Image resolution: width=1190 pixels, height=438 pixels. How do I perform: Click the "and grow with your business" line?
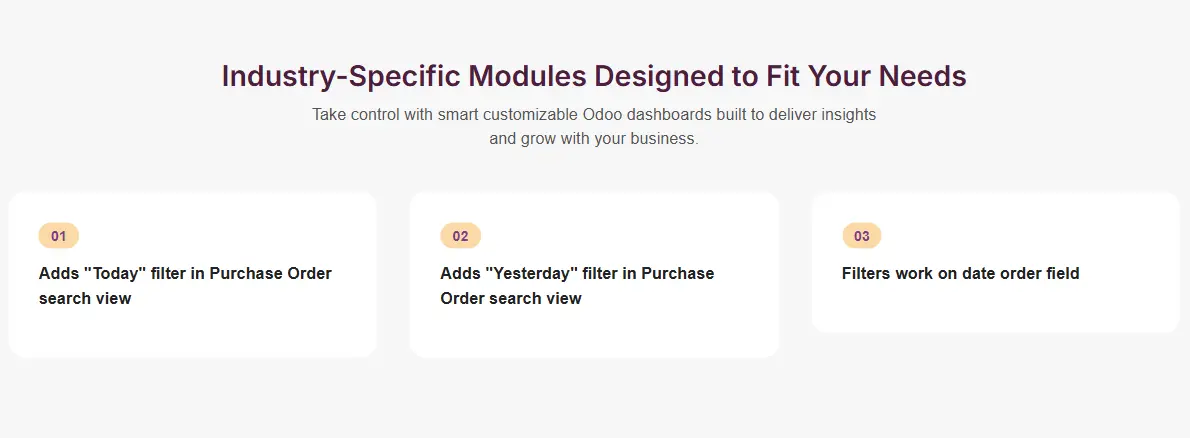click(594, 139)
